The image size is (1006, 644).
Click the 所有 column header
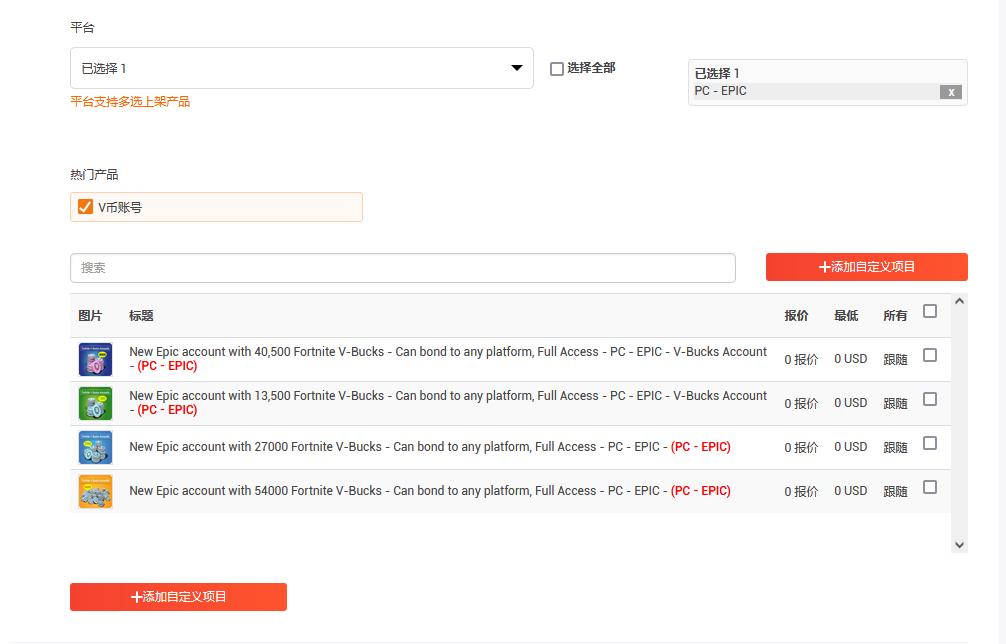[x=895, y=316]
